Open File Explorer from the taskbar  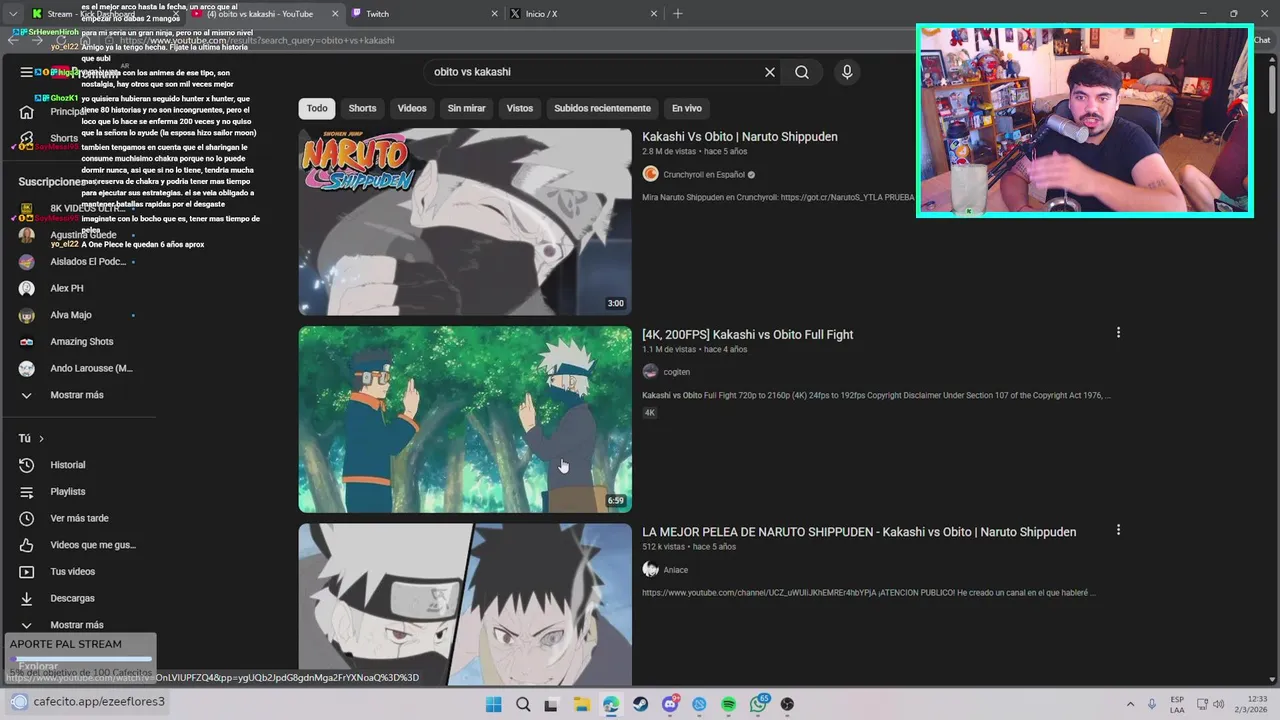[x=581, y=704]
